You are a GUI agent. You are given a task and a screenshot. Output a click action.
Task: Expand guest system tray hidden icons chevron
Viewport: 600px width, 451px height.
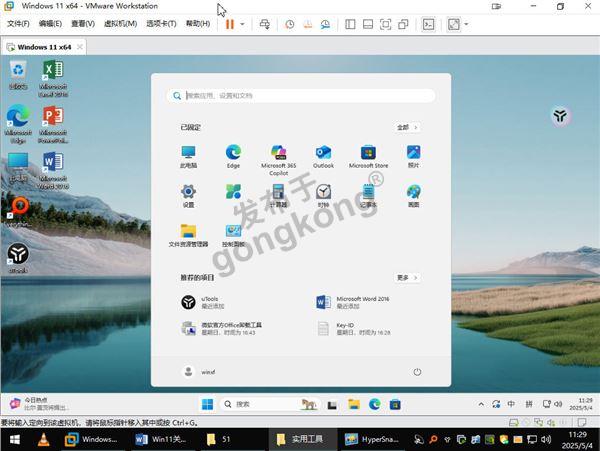click(x=481, y=404)
